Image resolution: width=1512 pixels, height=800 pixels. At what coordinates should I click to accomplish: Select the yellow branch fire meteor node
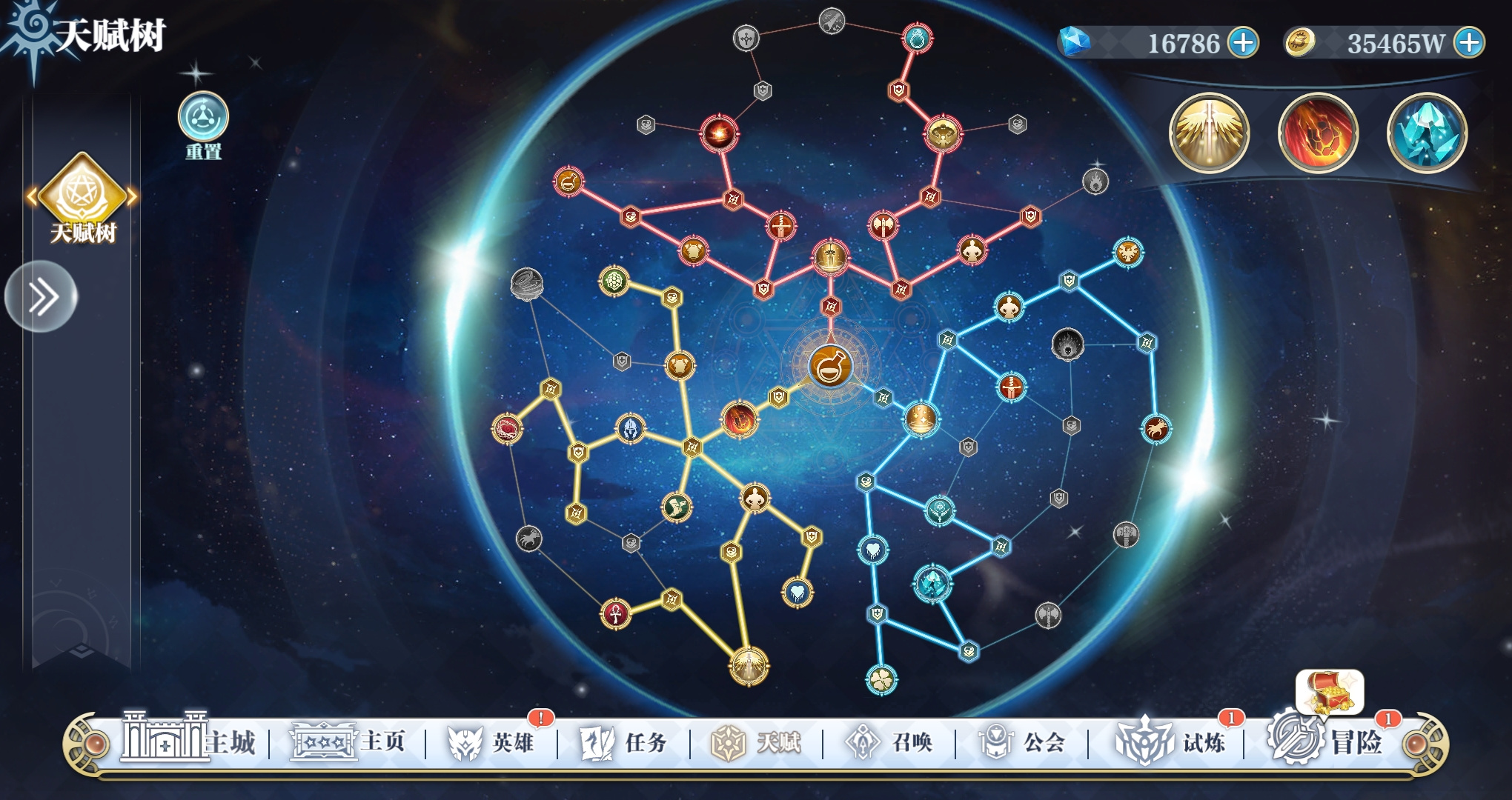(x=739, y=419)
